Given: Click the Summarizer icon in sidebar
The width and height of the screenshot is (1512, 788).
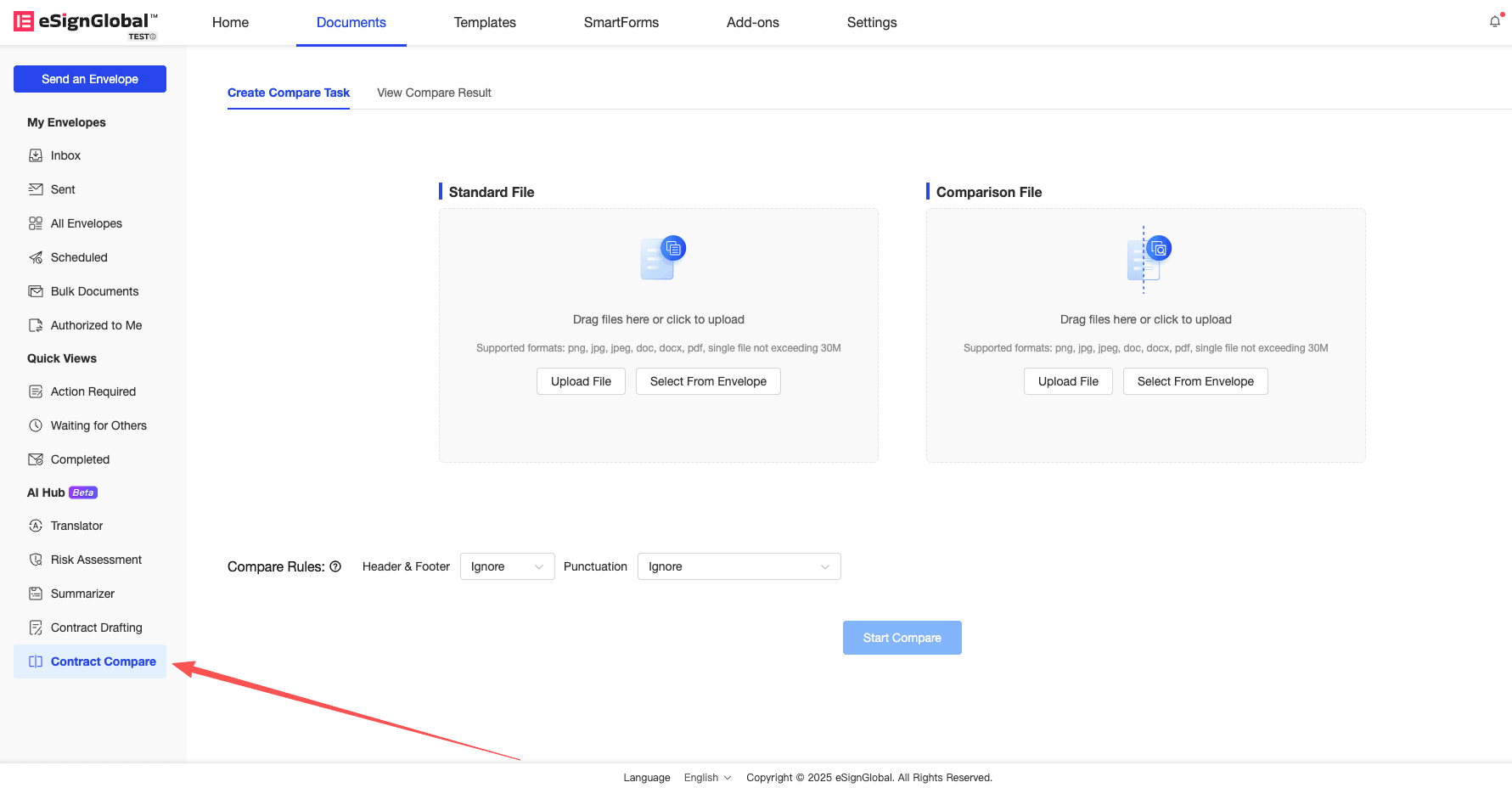Looking at the screenshot, I should [x=36, y=594].
